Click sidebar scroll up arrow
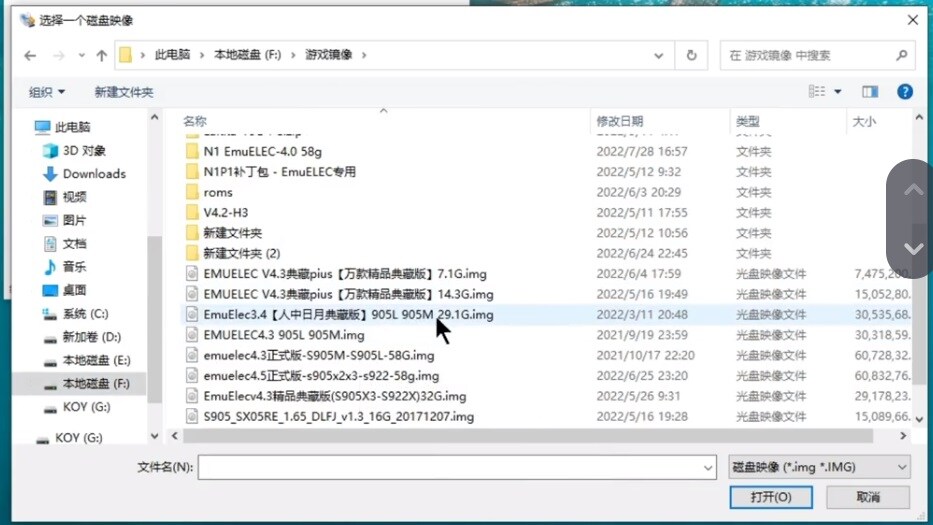The height and width of the screenshot is (525, 933). pyautogui.click(x=155, y=117)
